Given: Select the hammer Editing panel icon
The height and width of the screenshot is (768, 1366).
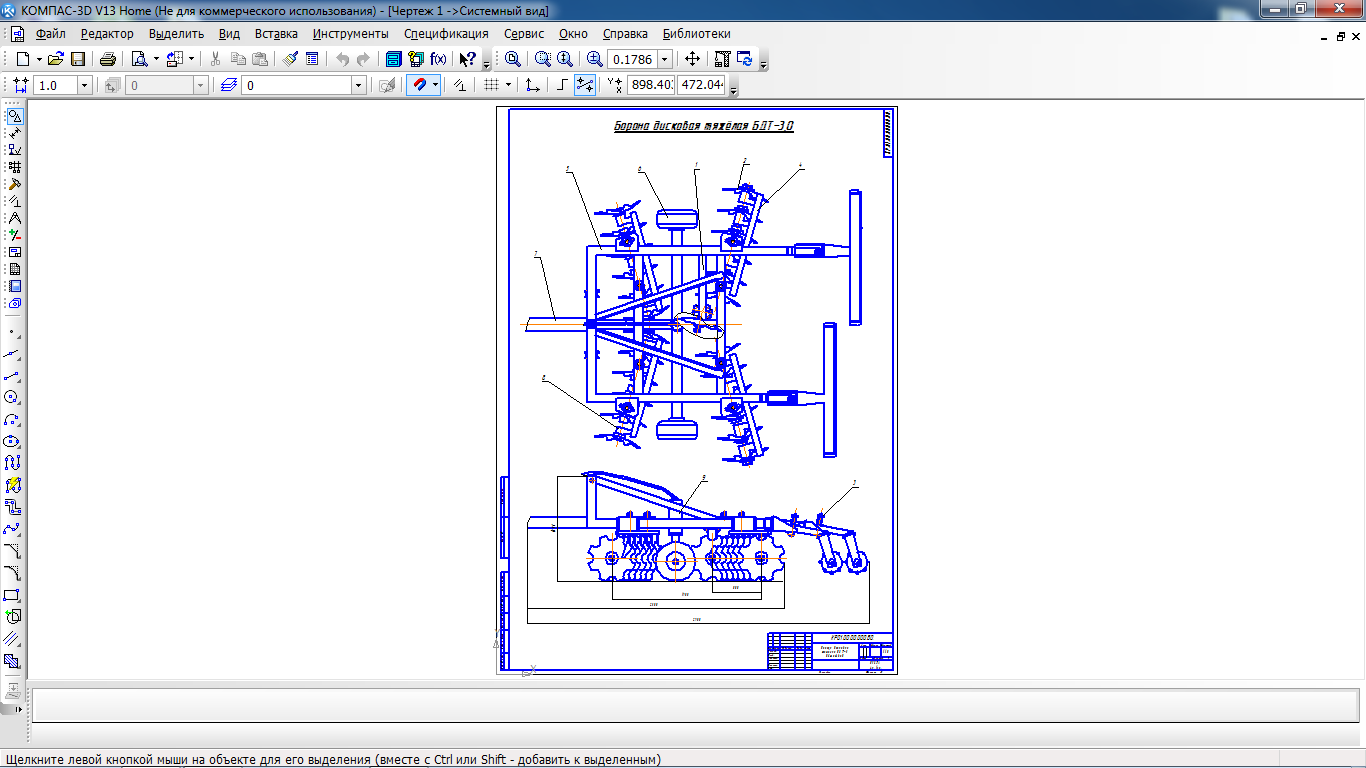Looking at the screenshot, I should coord(14,184).
